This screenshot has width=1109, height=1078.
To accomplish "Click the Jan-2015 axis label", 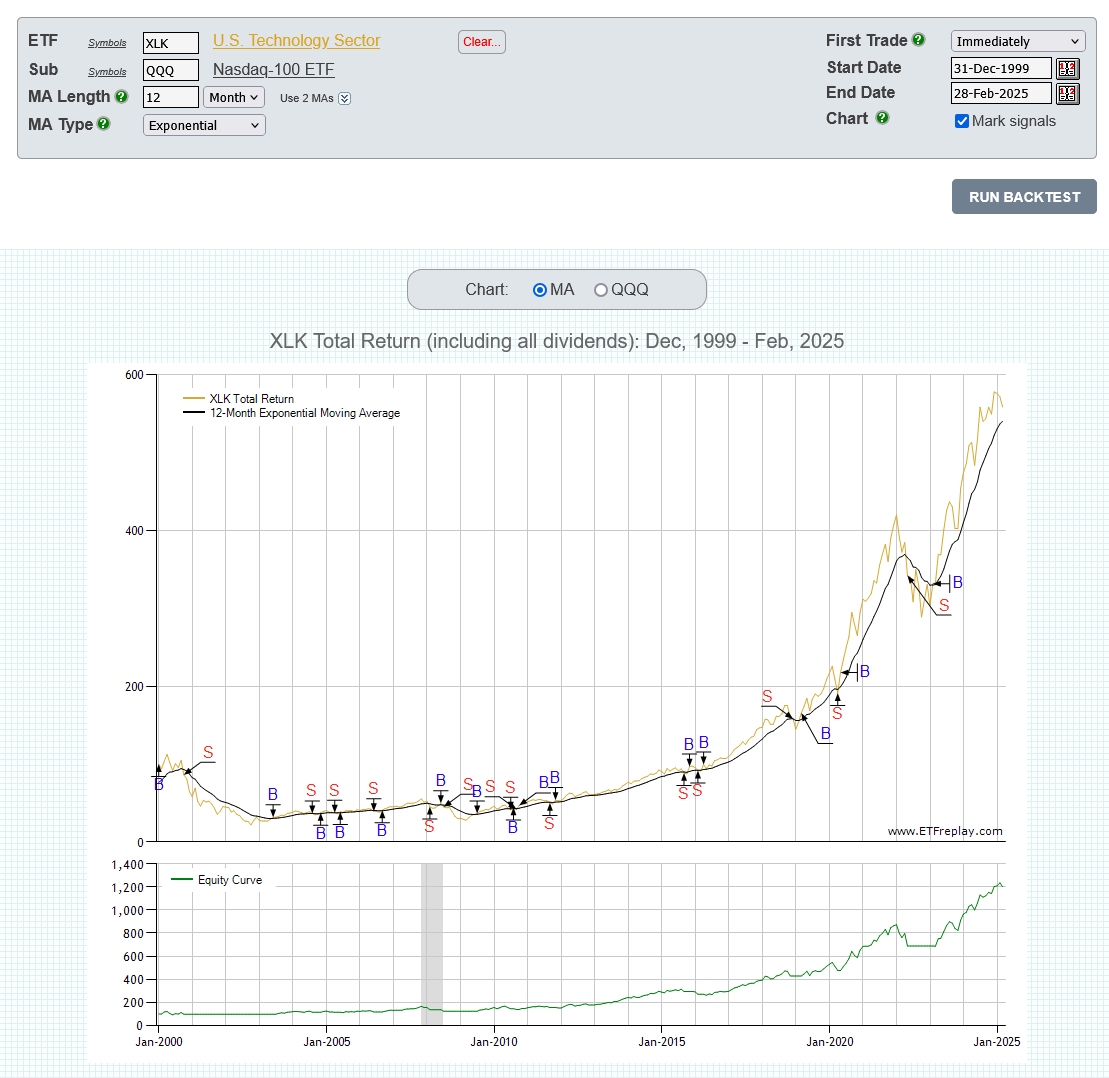I will tap(662, 1042).
